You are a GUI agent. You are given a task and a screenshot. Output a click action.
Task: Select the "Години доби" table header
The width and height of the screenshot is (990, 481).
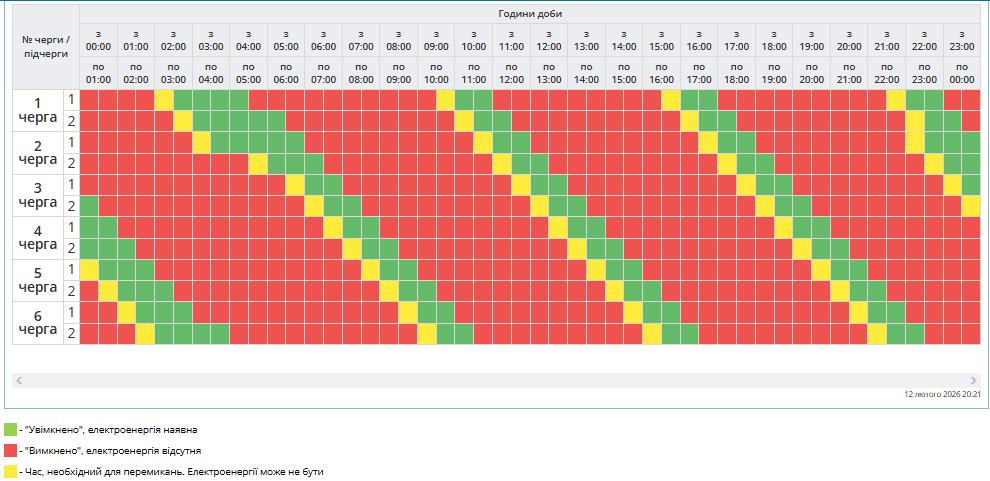click(530, 14)
